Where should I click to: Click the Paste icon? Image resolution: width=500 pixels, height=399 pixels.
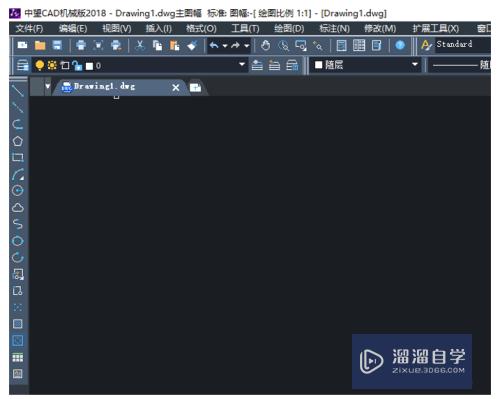175,45
